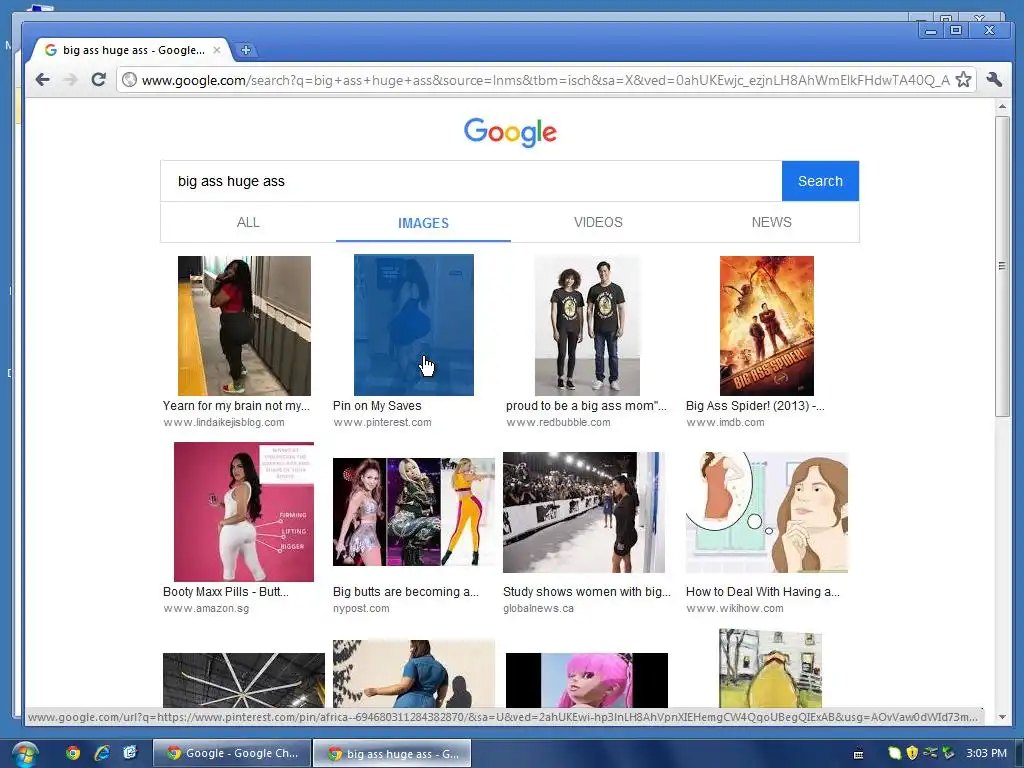Open the wikiHow illustration thumbnail

pos(767,513)
